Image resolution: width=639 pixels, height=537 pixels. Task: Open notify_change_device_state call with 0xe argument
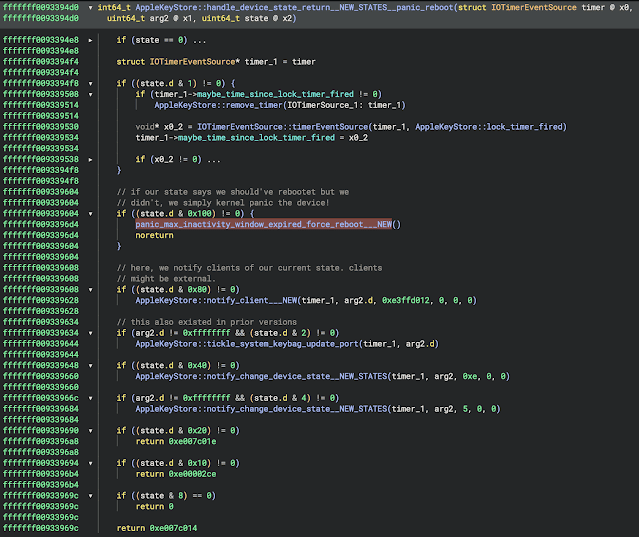pos(262,376)
